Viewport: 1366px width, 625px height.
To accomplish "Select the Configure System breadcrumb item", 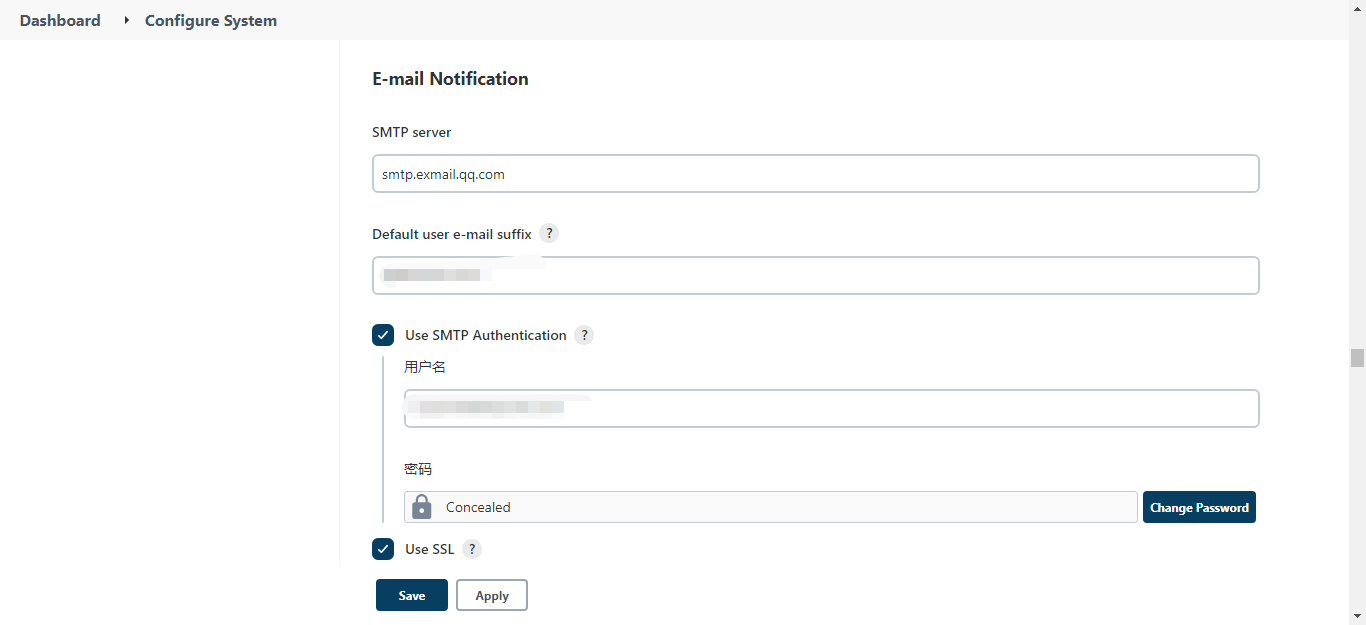I will tap(211, 20).
